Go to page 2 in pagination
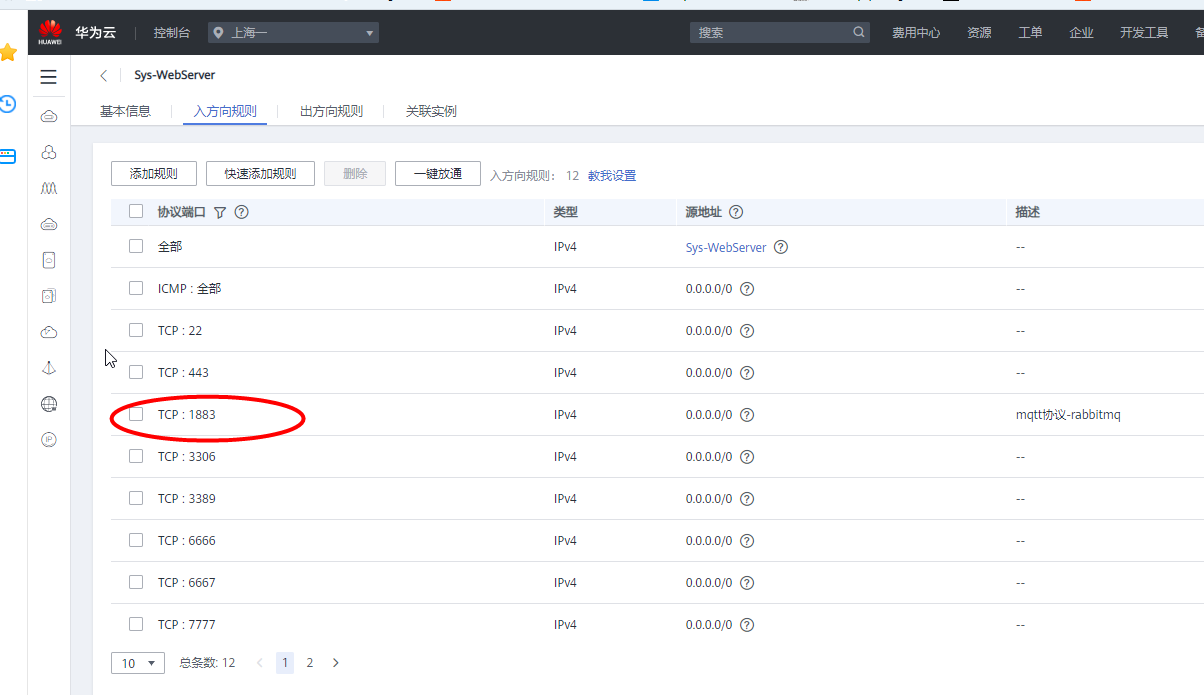Viewport: 1204px width, 695px height. 310,663
